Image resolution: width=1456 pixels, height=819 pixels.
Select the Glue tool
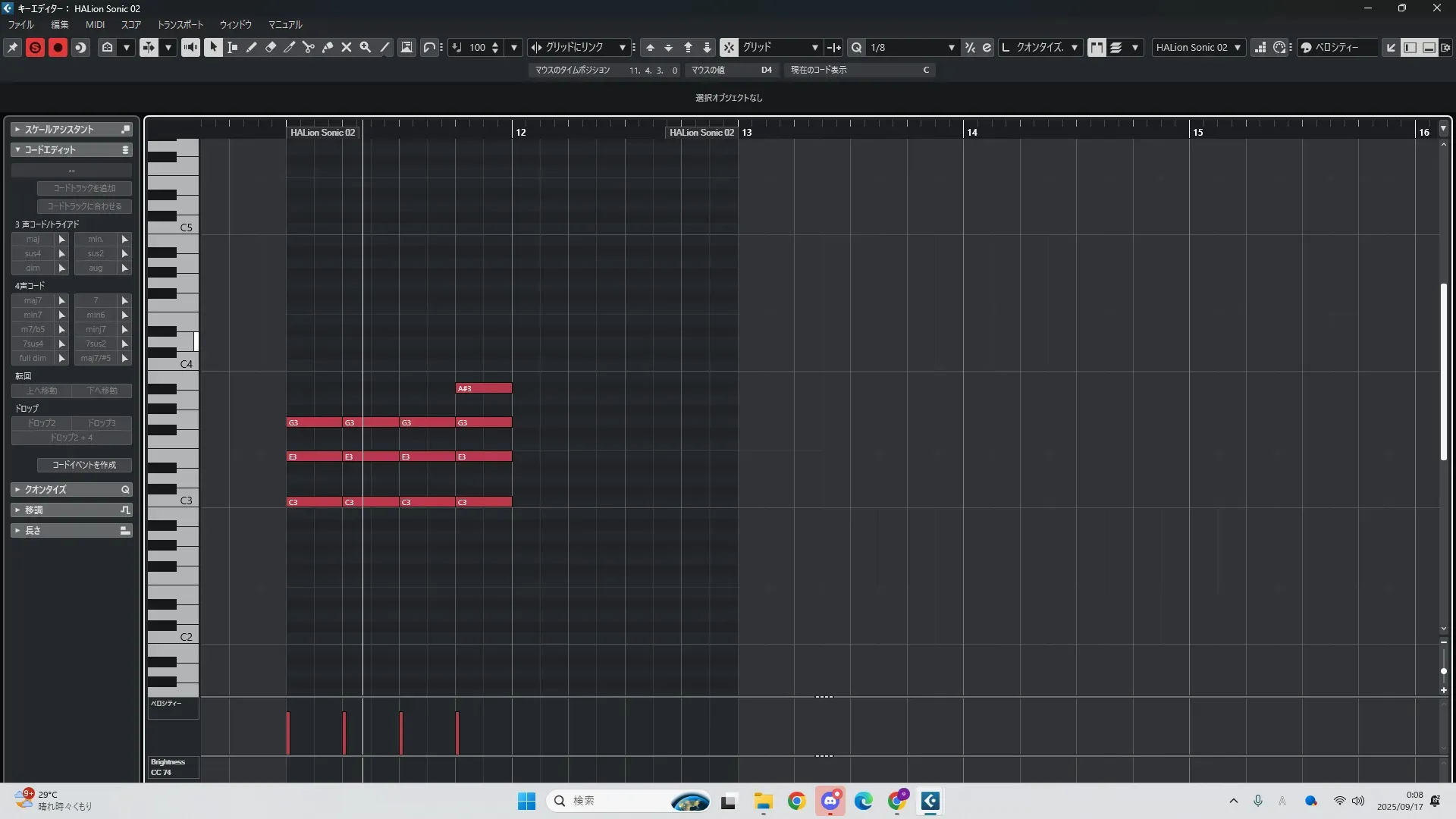pos(328,47)
